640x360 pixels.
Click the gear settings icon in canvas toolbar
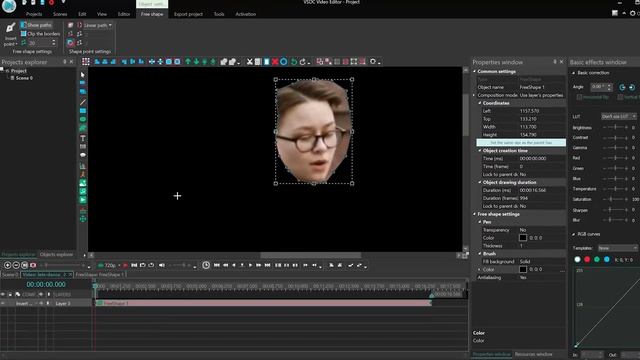(373, 62)
